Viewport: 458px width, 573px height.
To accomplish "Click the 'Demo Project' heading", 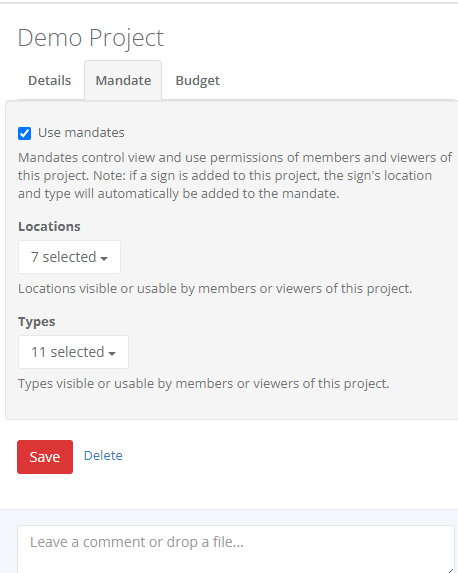I will pos(91,38).
